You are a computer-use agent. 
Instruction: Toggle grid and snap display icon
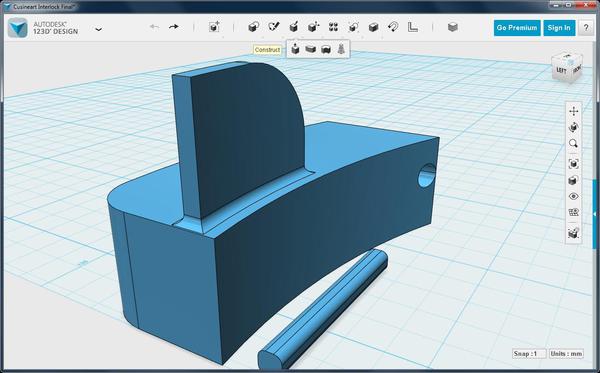click(573, 212)
